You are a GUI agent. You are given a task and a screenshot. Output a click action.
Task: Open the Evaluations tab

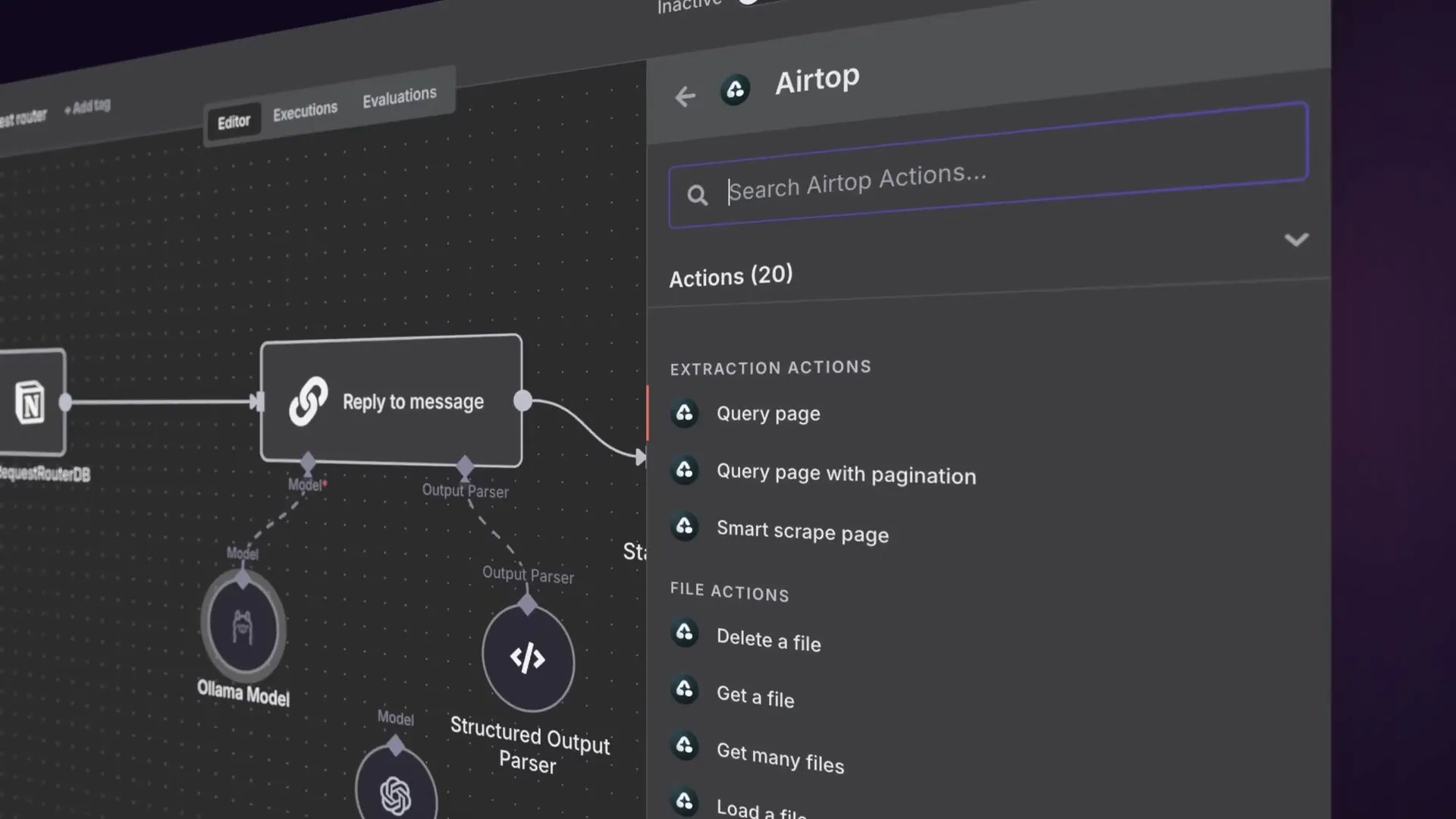pos(400,96)
